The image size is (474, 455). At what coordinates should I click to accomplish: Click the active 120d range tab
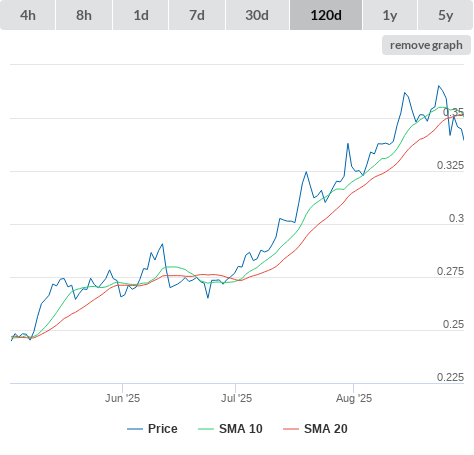click(326, 15)
